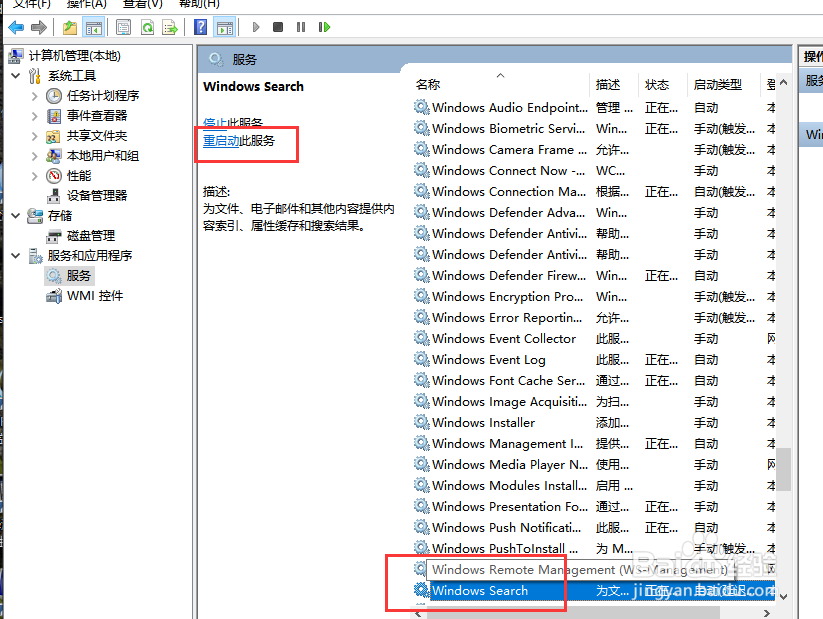Click the Back arrow in the toolbar
The width and height of the screenshot is (823, 619).
point(16,27)
